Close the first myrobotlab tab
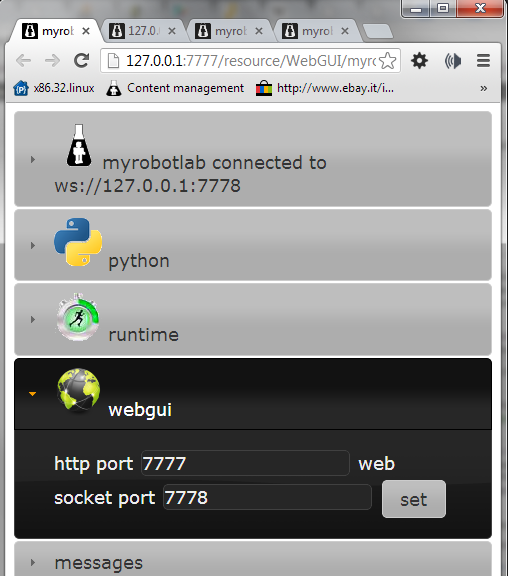Viewport: 508px width, 576px height. (x=86, y=31)
